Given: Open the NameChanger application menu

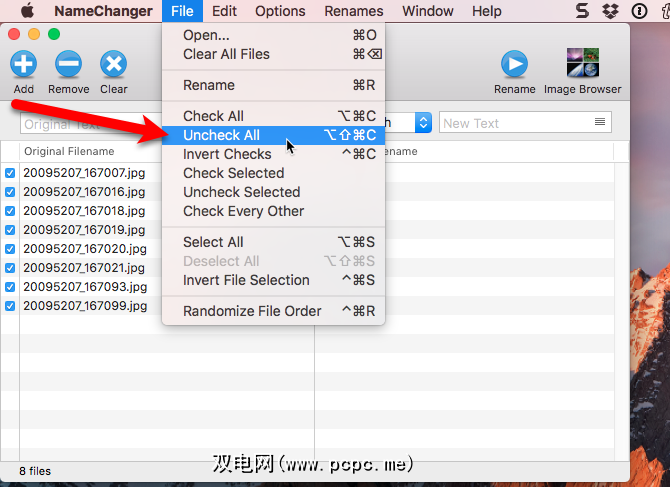Looking at the screenshot, I should pos(103,11).
